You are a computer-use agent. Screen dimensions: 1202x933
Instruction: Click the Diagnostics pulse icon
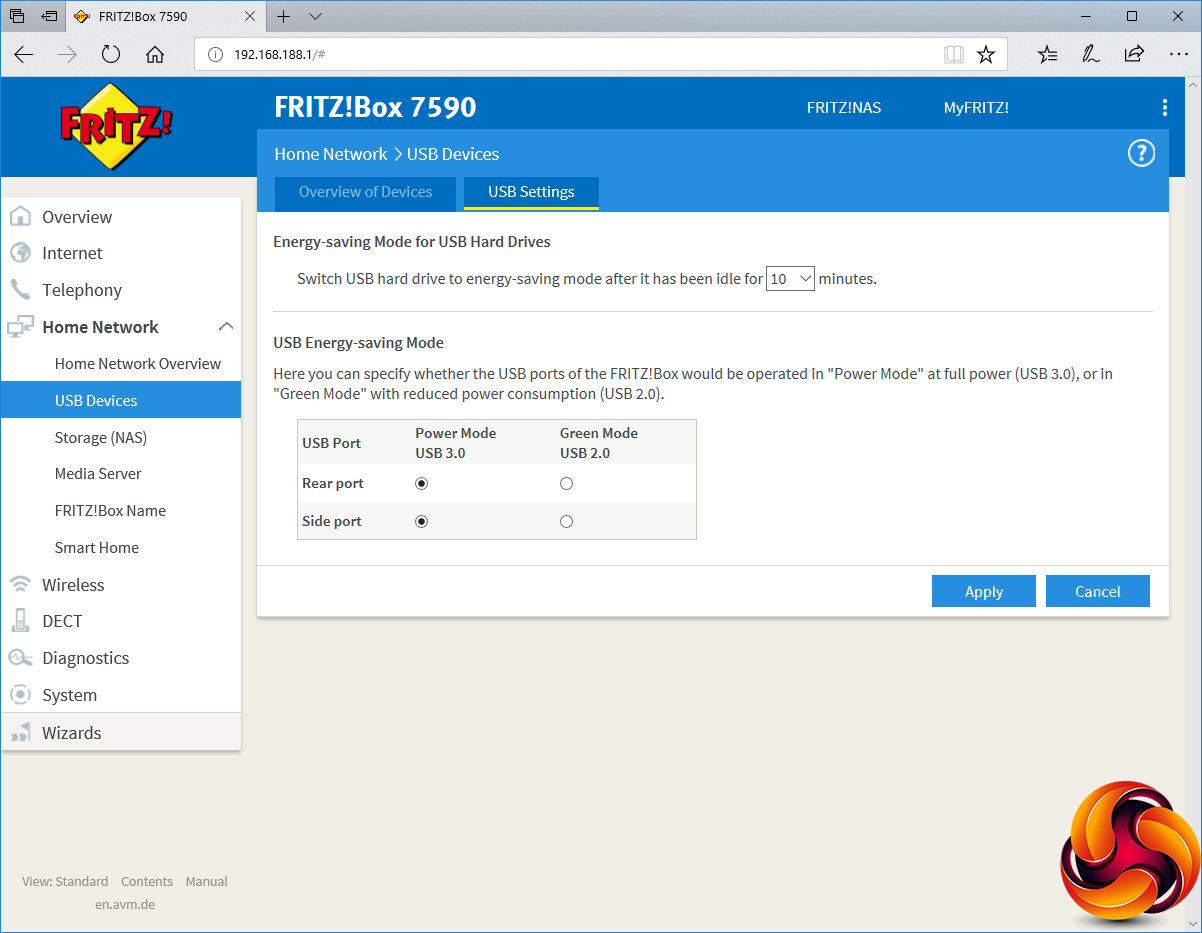[x=20, y=658]
